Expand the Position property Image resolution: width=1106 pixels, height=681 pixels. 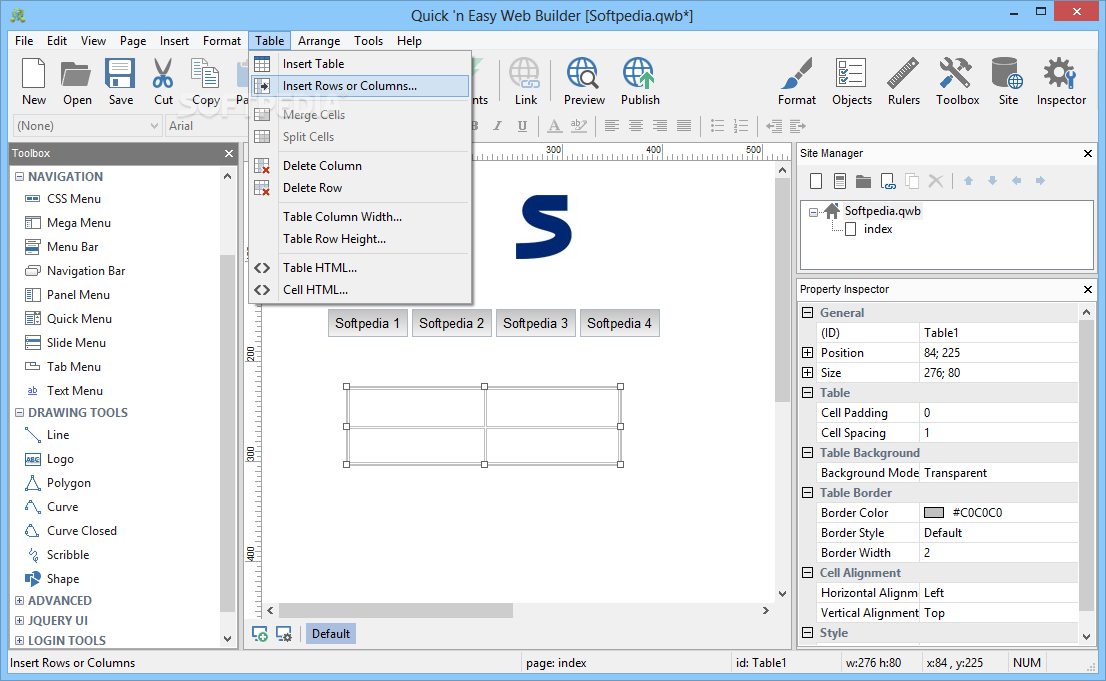pos(808,352)
